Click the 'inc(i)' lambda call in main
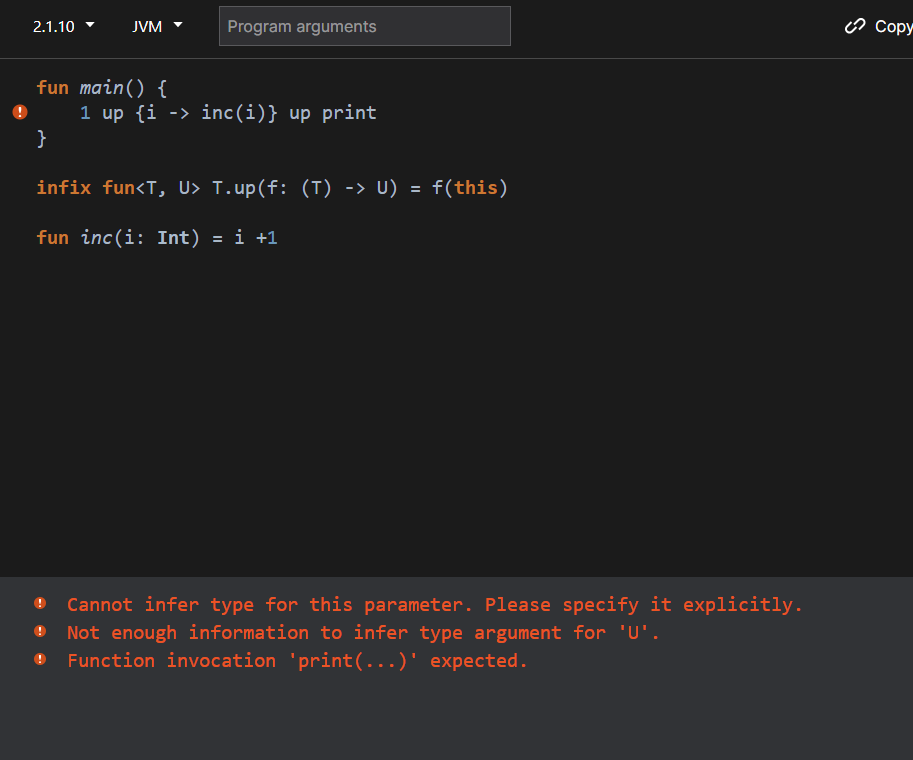This screenshot has height=760, width=913. coord(234,113)
